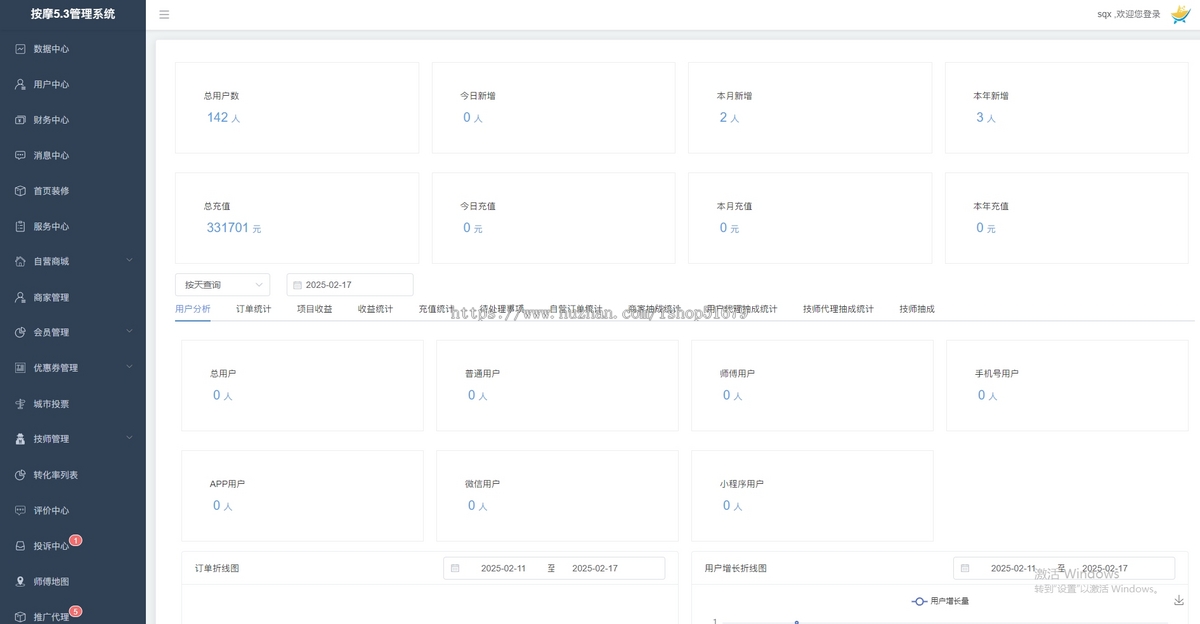Click the 手机号用户 card label
This screenshot has width=1200, height=624.
[997, 373]
